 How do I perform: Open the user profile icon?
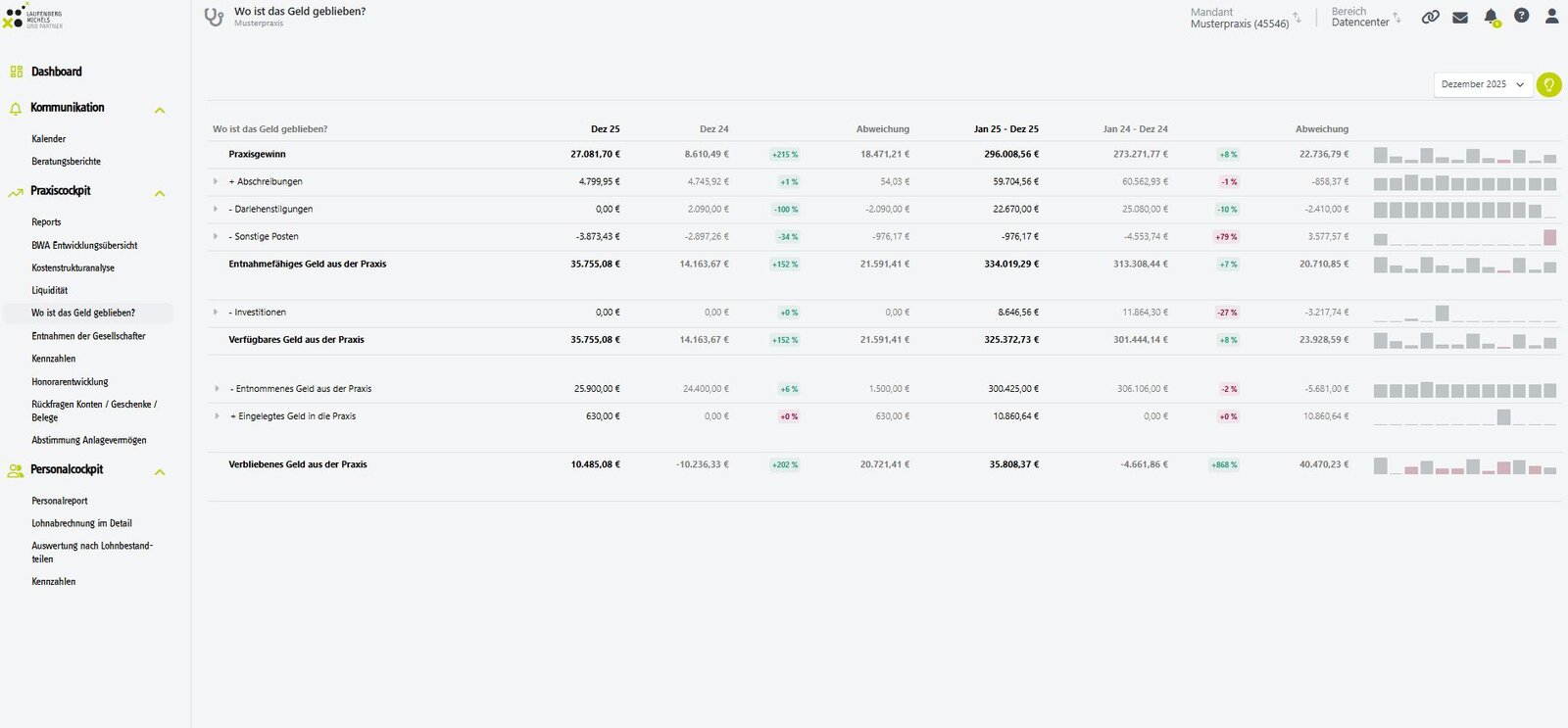click(1551, 16)
